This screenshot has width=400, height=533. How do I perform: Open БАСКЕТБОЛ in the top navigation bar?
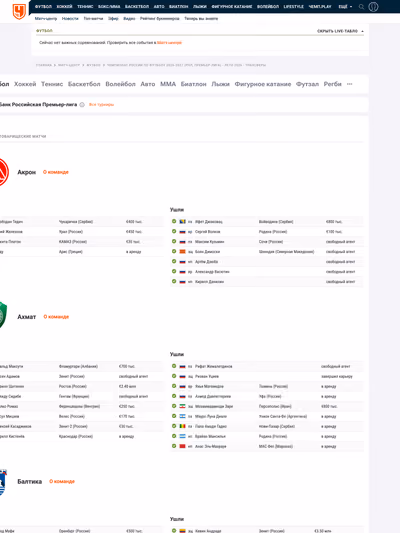pos(137,7)
